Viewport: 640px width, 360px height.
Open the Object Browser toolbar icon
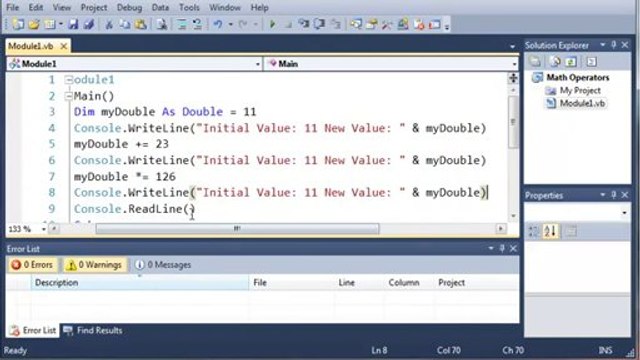coord(403,24)
